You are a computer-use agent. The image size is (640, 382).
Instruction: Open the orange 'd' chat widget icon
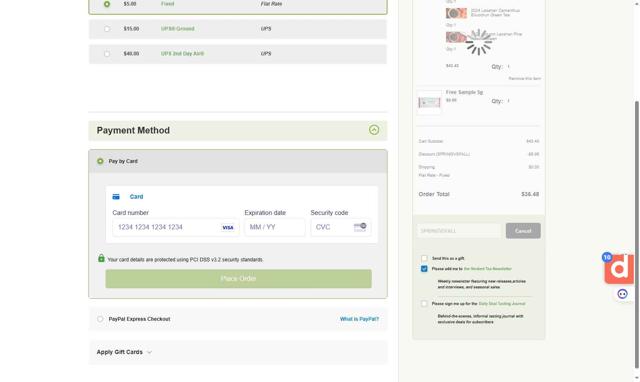point(620,269)
